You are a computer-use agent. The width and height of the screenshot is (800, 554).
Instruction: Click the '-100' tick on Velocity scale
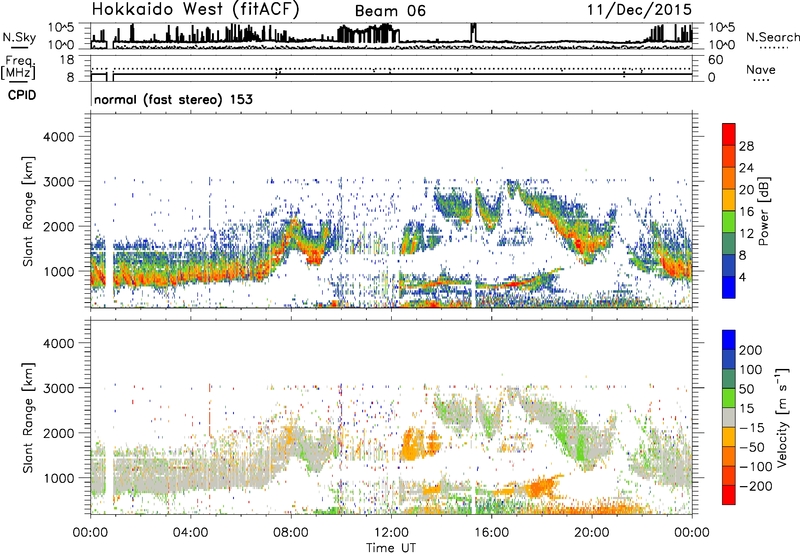tap(756, 467)
